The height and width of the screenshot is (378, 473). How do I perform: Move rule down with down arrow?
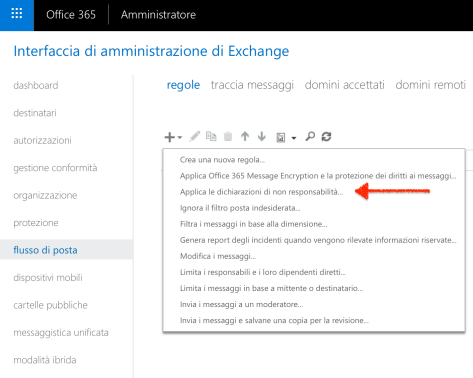[262, 136]
